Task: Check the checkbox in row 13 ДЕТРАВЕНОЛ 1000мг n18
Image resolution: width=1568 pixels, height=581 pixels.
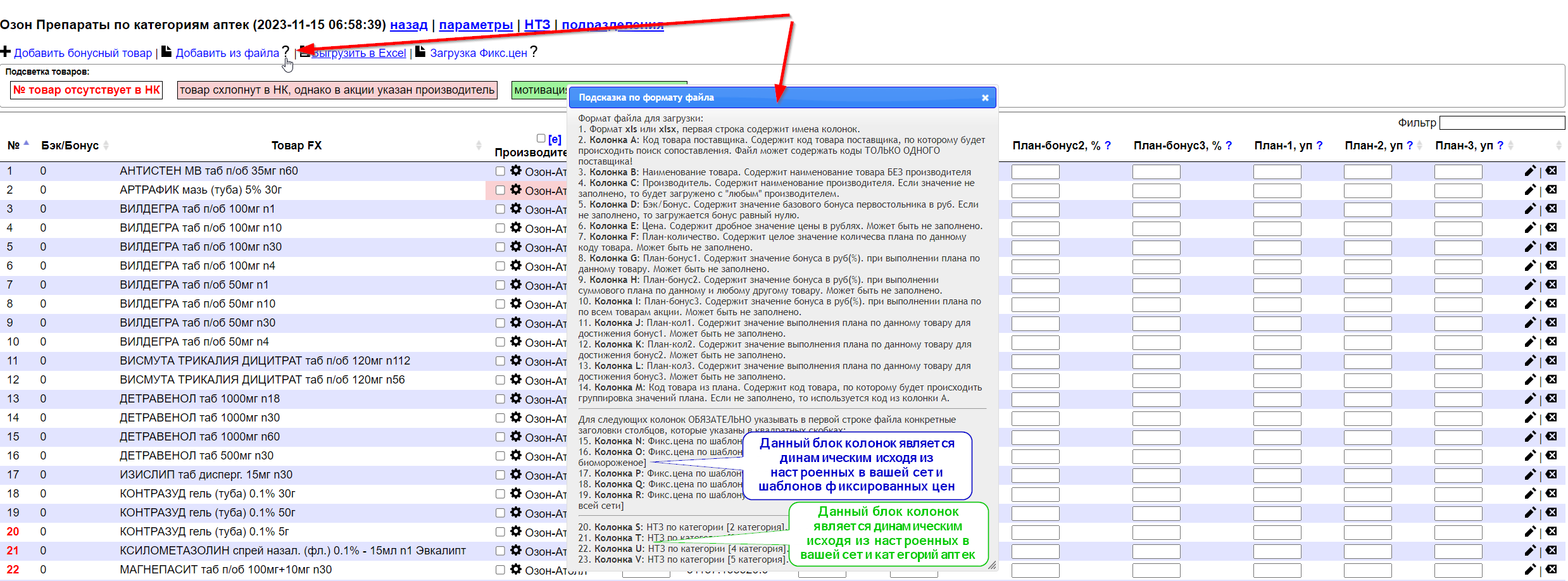Action: (x=500, y=399)
